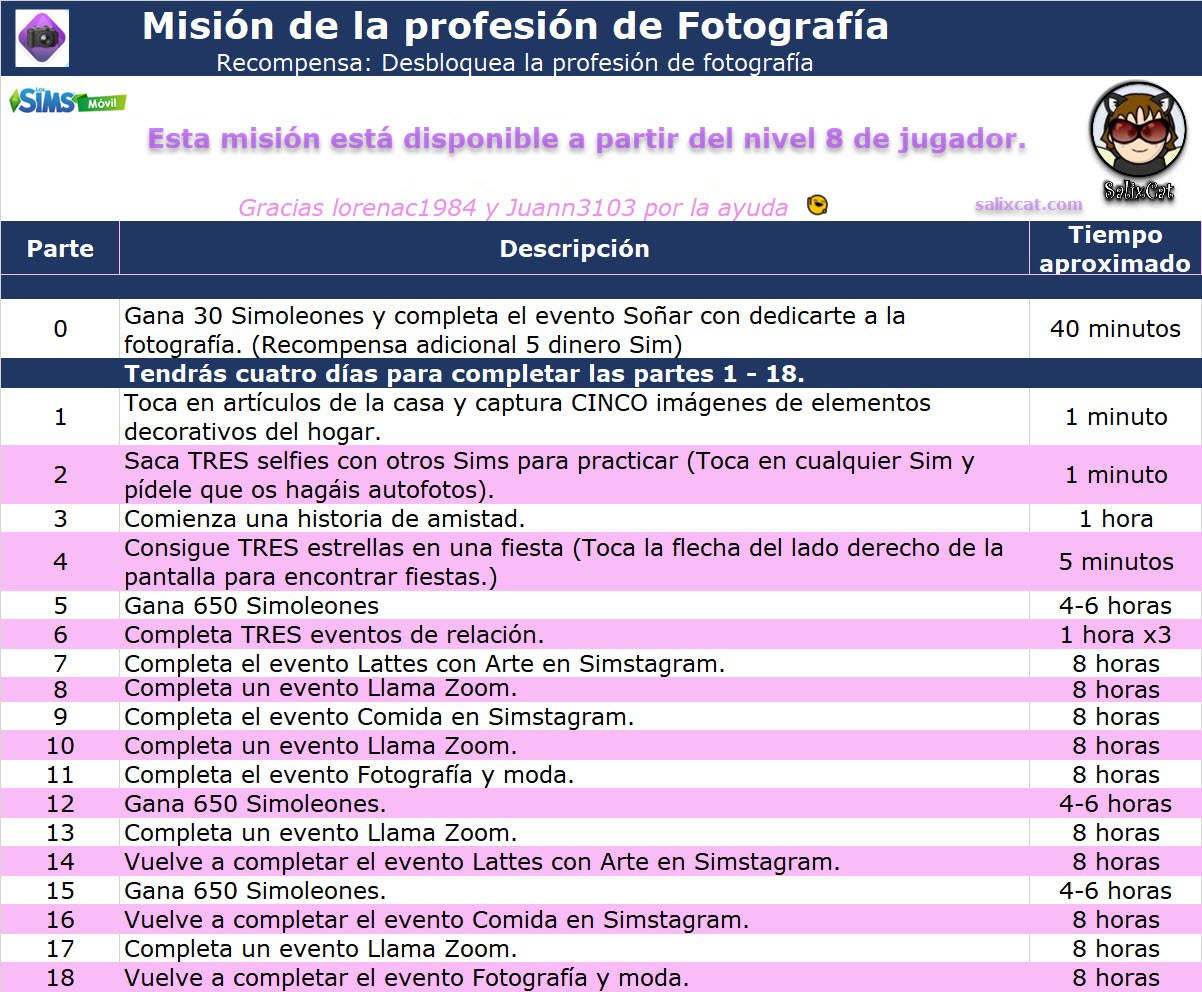Screen dimensions: 1202x992
Task: Select part 8 'Completa un evento Llama Zoom'
Action: [321, 689]
